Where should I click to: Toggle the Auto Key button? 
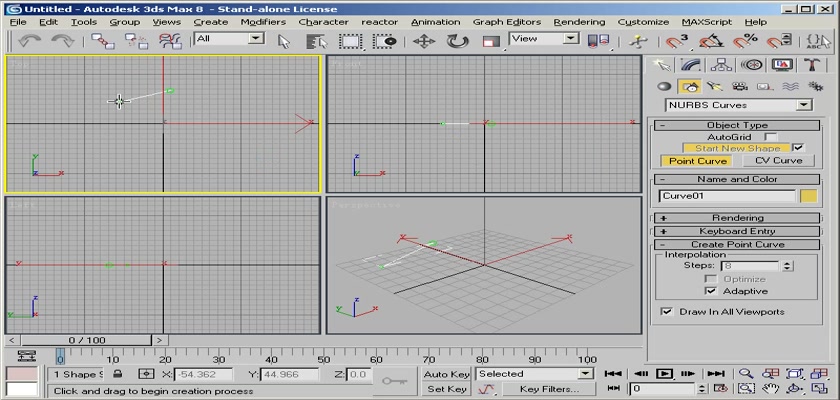446,374
